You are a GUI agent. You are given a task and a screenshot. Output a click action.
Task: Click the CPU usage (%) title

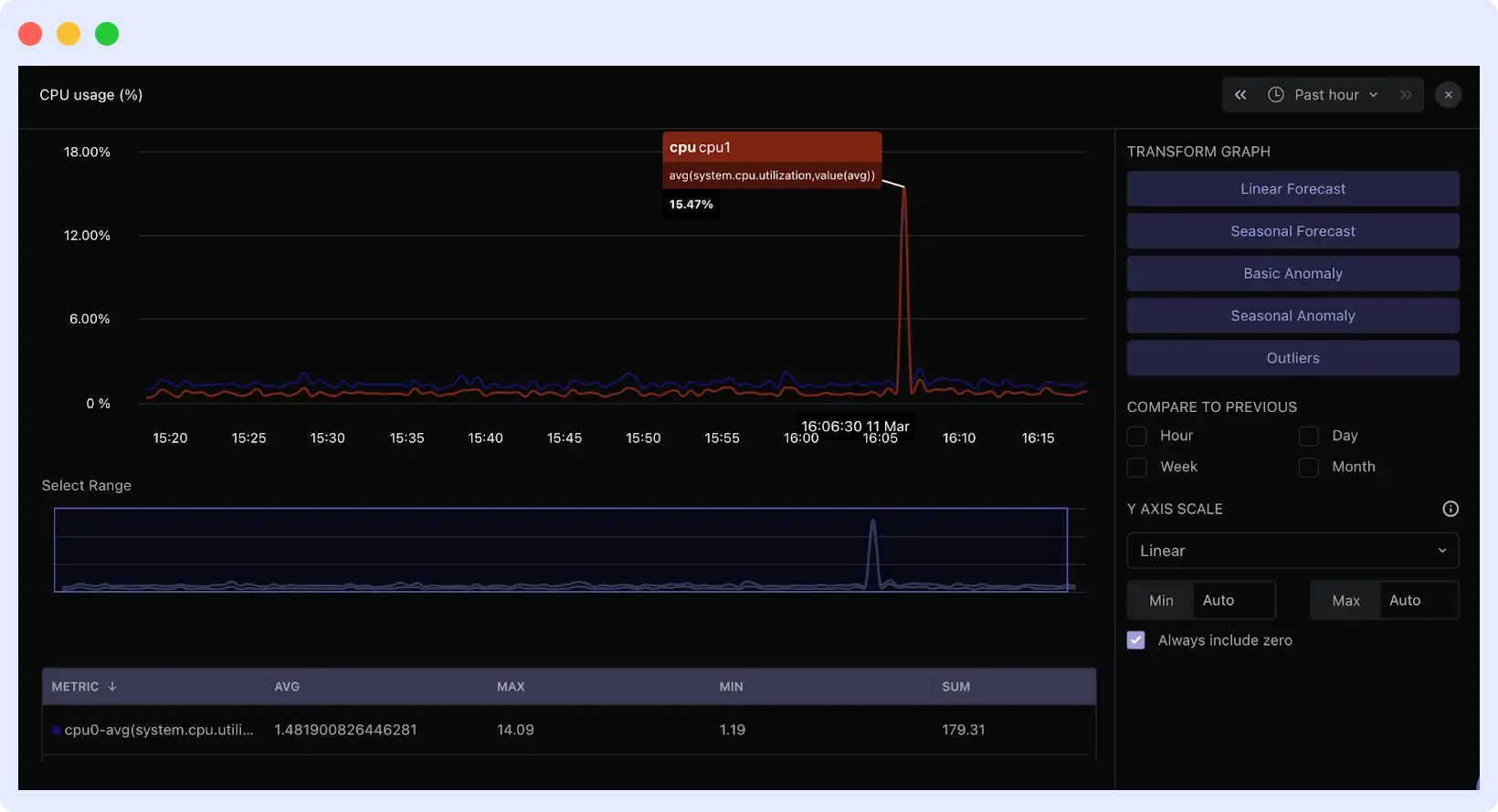pos(91,95)
